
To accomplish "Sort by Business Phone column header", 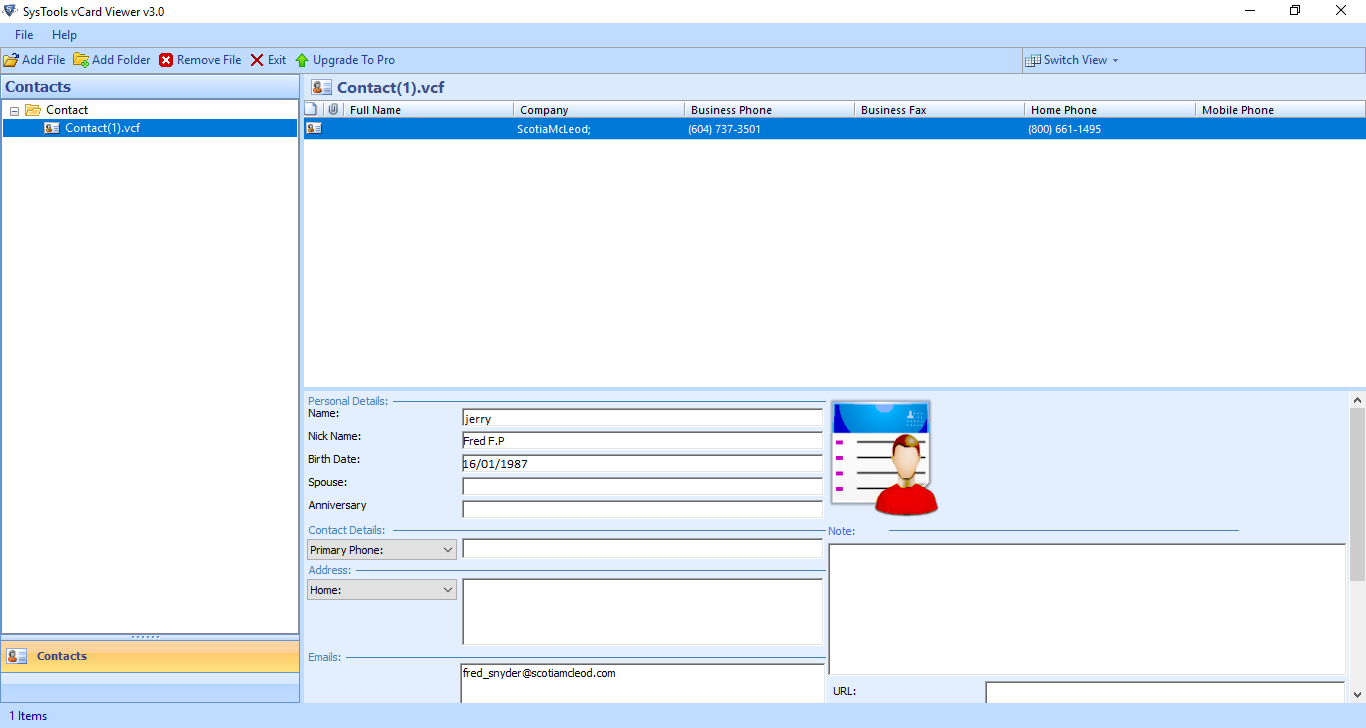I will pos(770,110).
